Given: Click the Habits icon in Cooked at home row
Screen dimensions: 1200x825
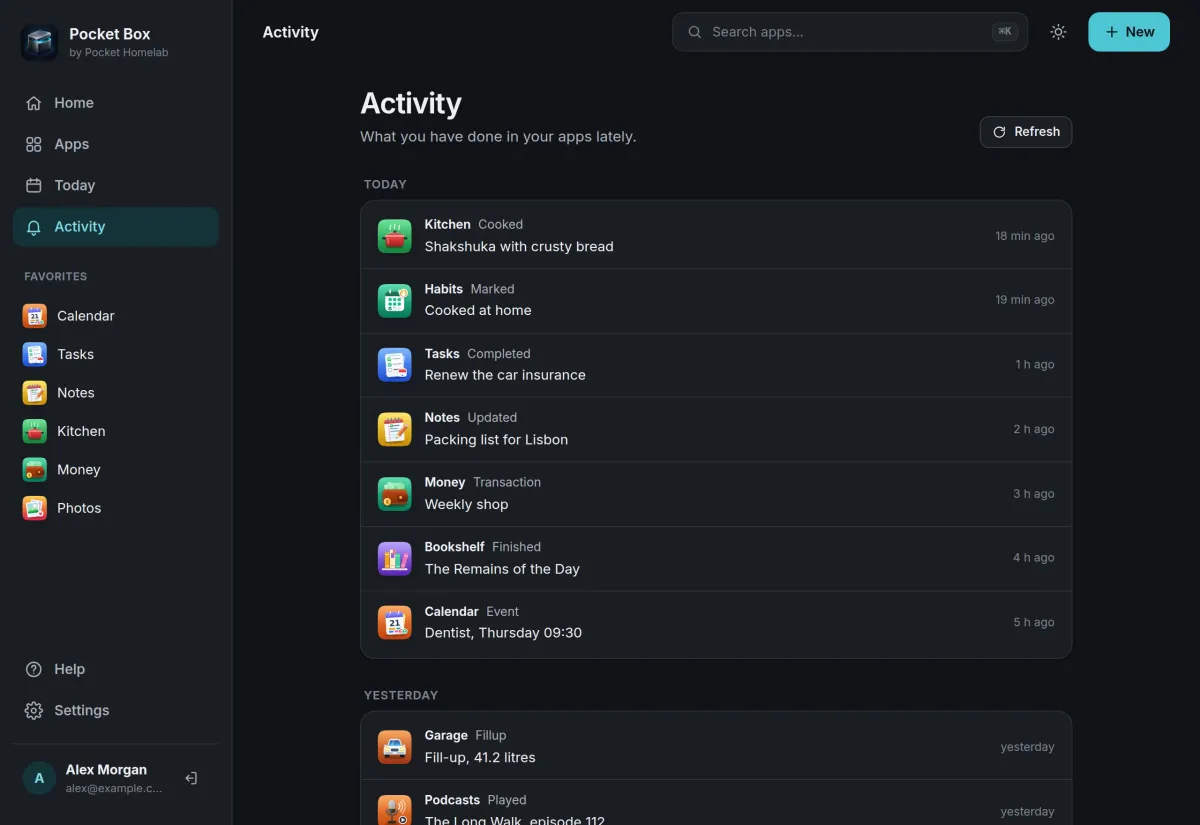Looking at the screenshot, I should coord(394,300).
